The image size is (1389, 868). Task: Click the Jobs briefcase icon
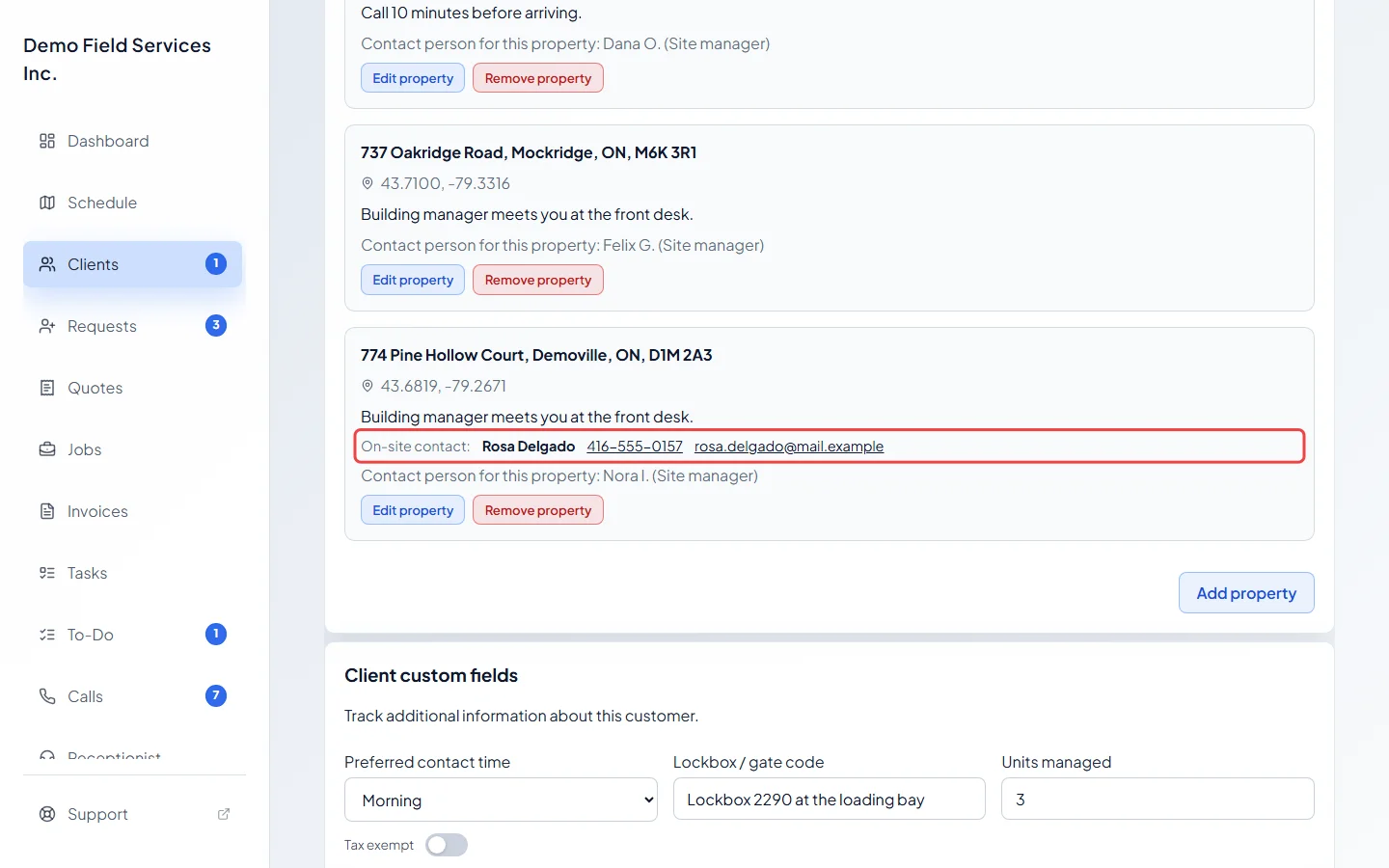pos(47,449)
